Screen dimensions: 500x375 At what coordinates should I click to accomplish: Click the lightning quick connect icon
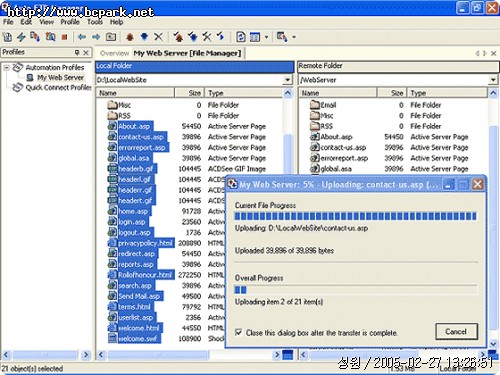pyautogui.click(x=21, y=37)
